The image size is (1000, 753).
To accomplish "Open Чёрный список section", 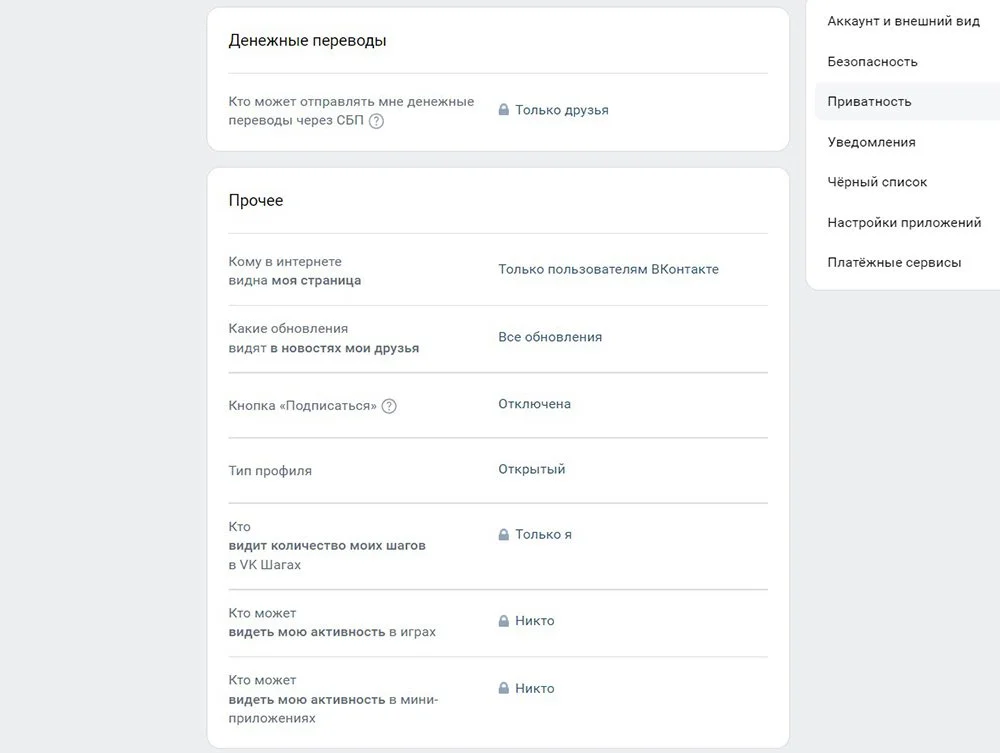I will pyautogui.click(x=877, y=182).
